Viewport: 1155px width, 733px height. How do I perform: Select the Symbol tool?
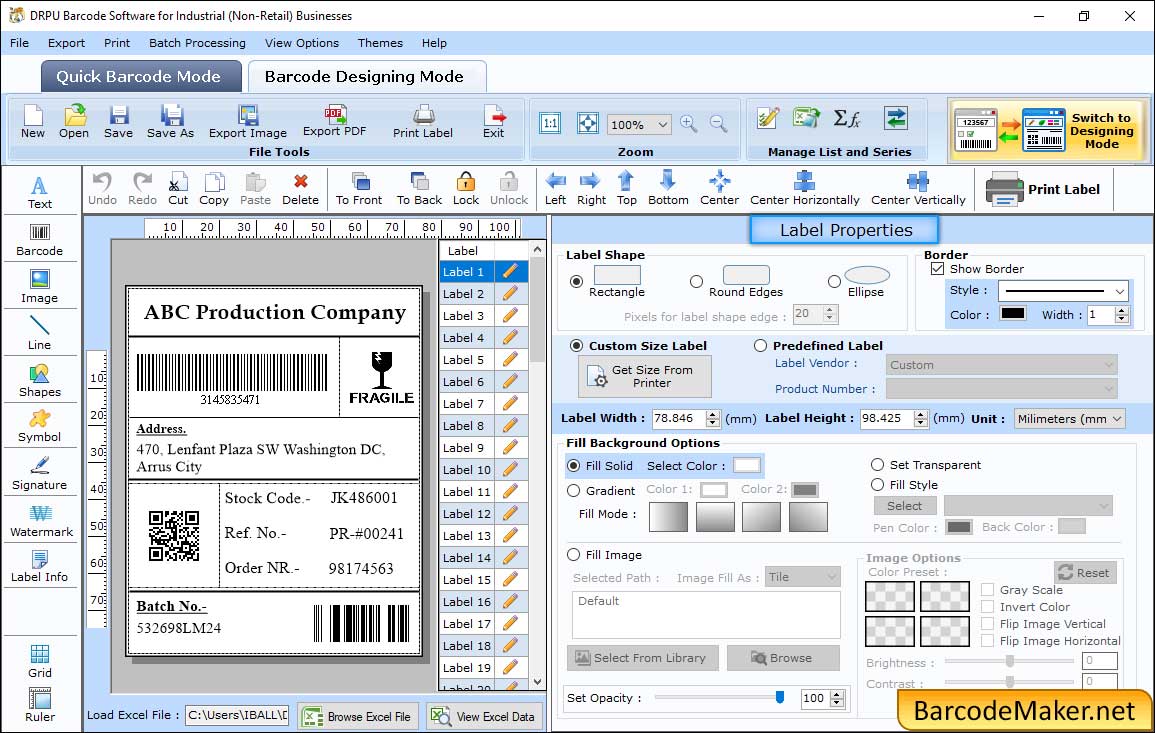[40, 426]
